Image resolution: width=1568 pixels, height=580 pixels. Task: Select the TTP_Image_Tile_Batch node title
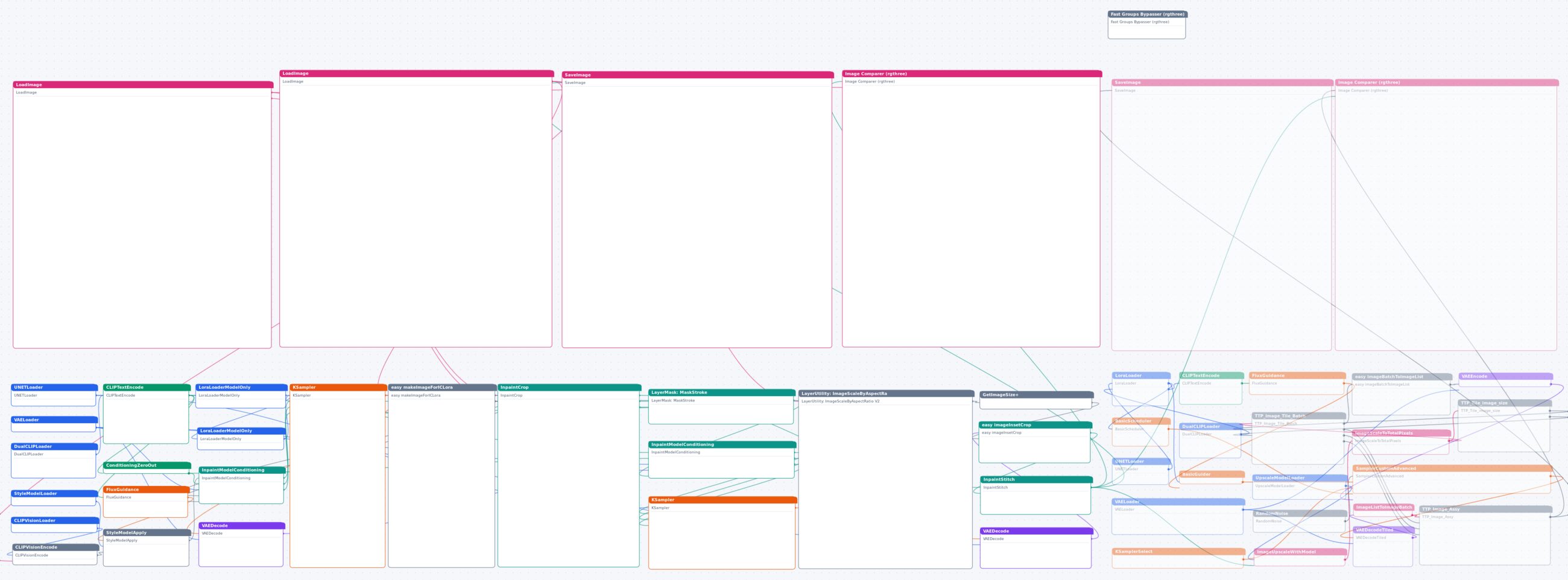click(1299, 415)
